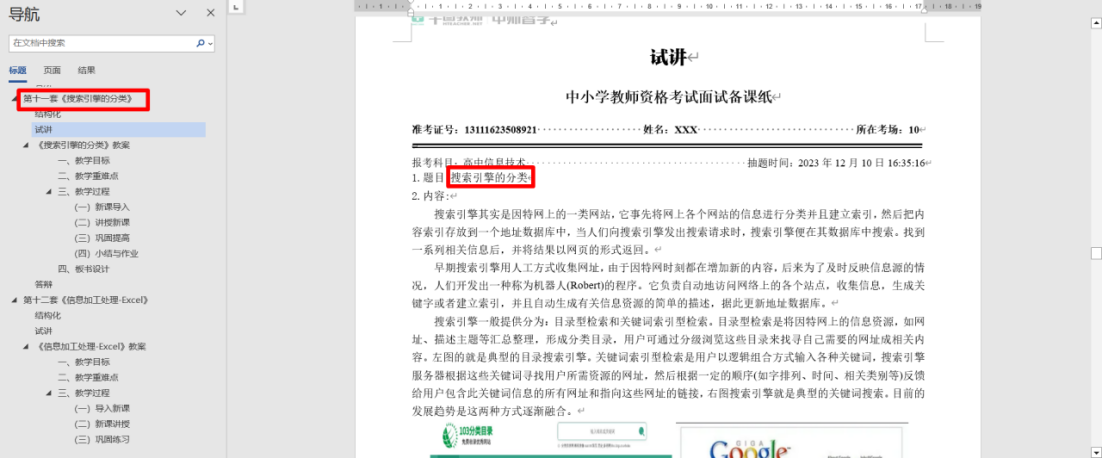Open the 导航 pane task options arrow

pos(181,13)
